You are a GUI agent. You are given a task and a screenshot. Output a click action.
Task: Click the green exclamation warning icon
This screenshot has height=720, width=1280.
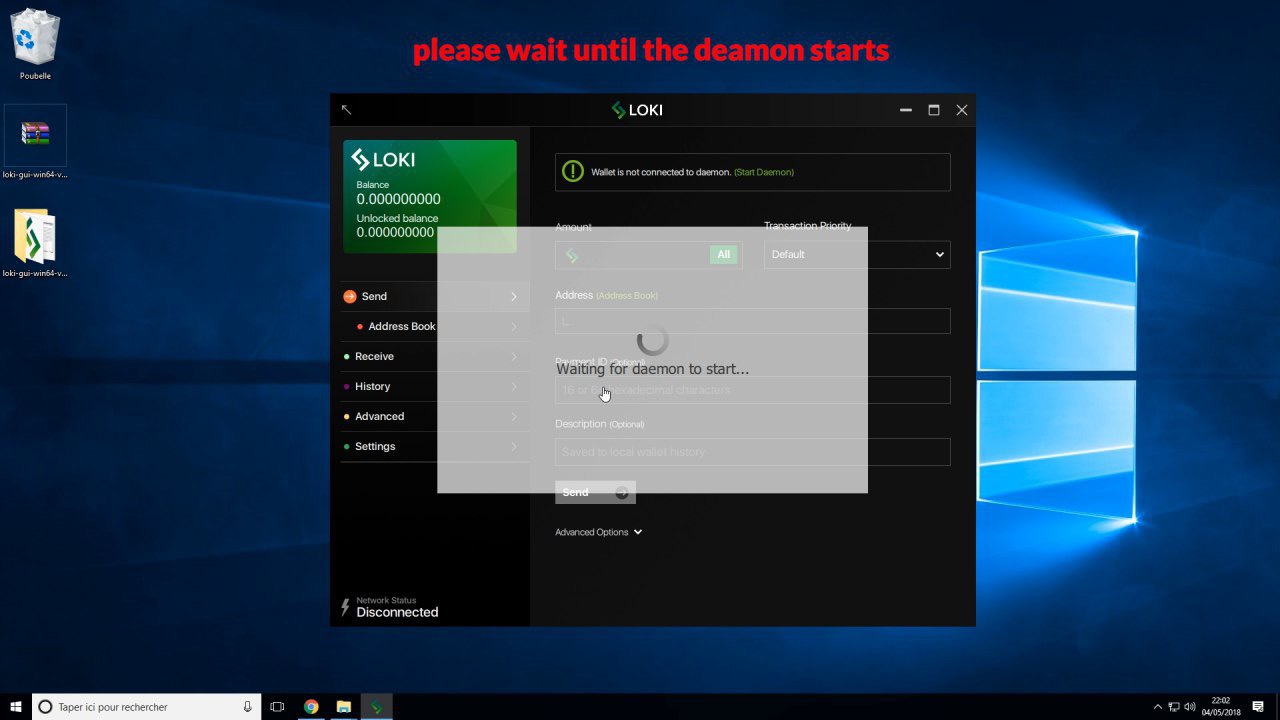point(573,172)
